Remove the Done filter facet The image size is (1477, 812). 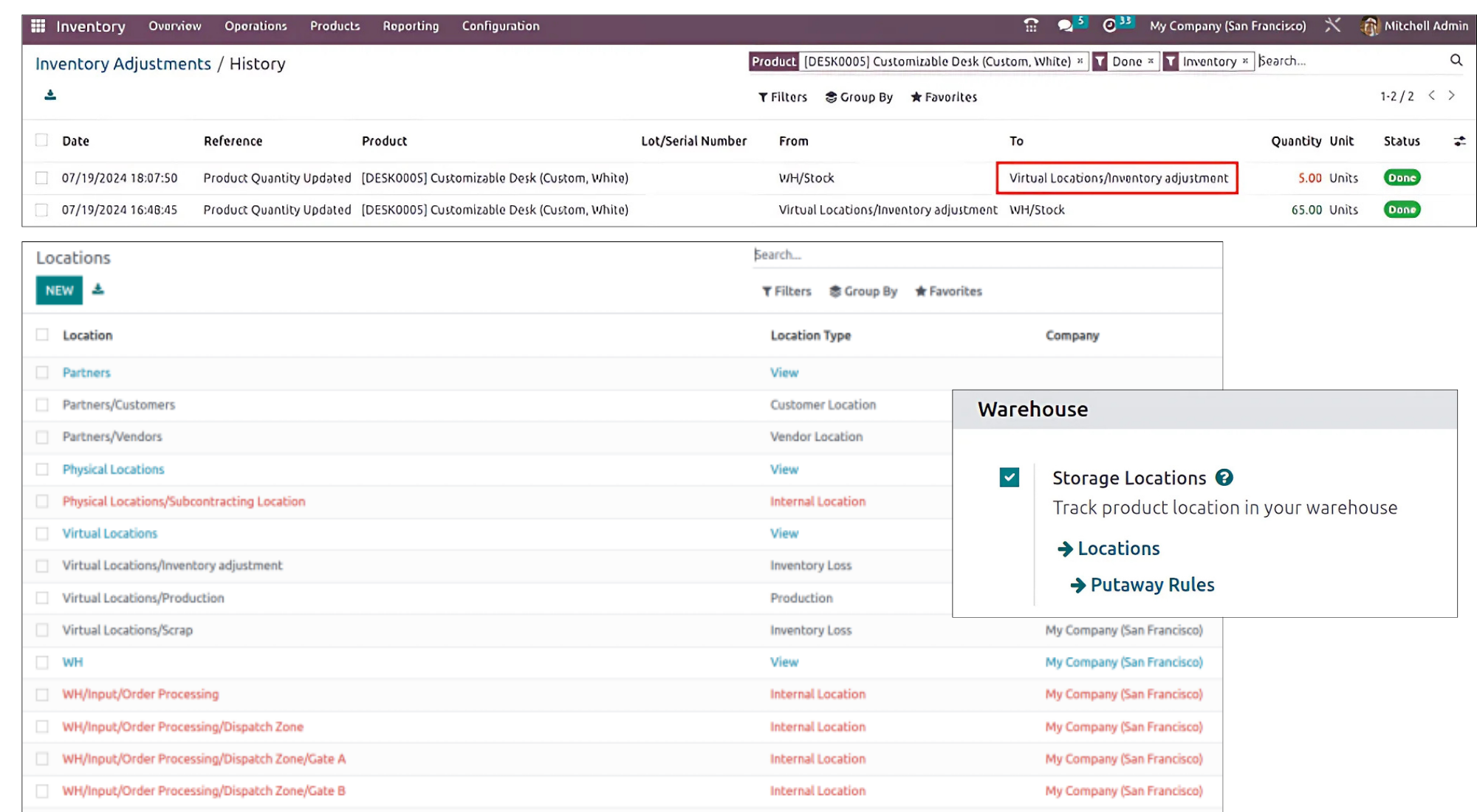point(1151,61)
